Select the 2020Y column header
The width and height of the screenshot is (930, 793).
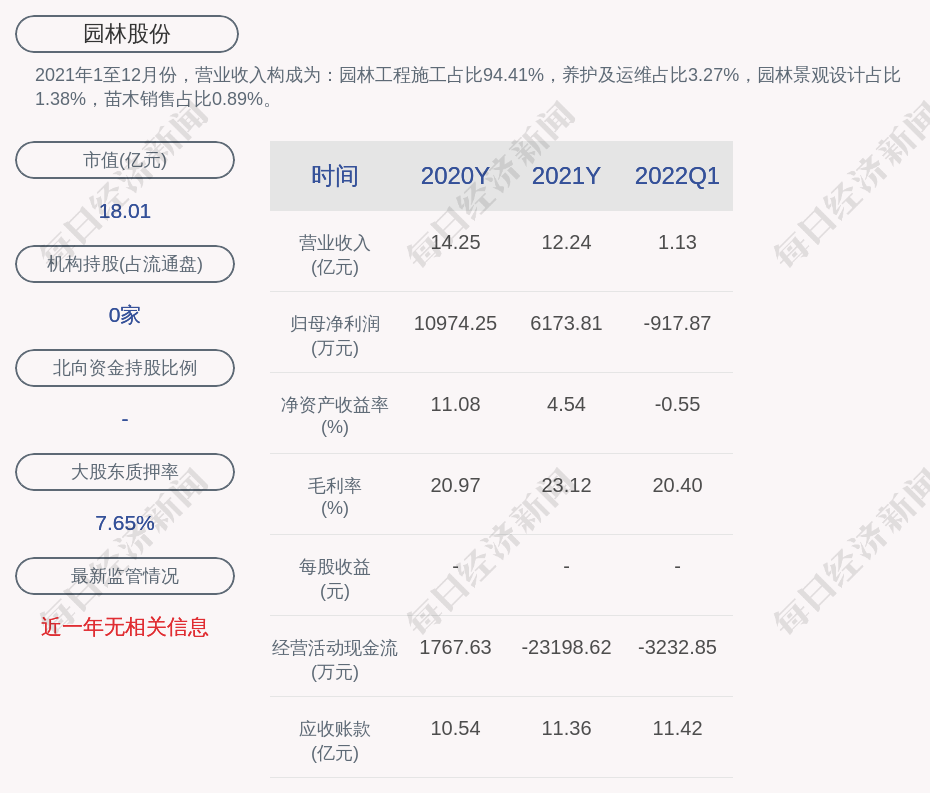[x=455, y=176]
